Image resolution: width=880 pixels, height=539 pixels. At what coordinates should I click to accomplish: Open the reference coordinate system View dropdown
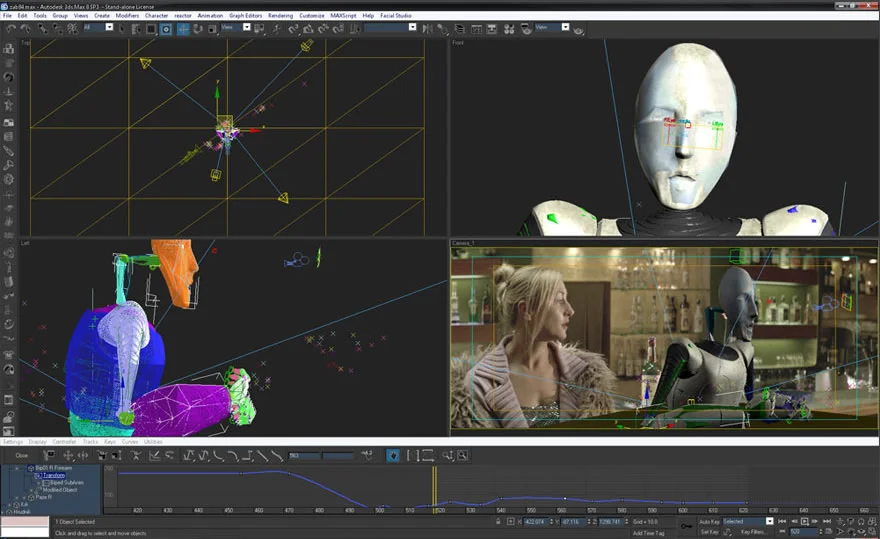click(236, 27)
